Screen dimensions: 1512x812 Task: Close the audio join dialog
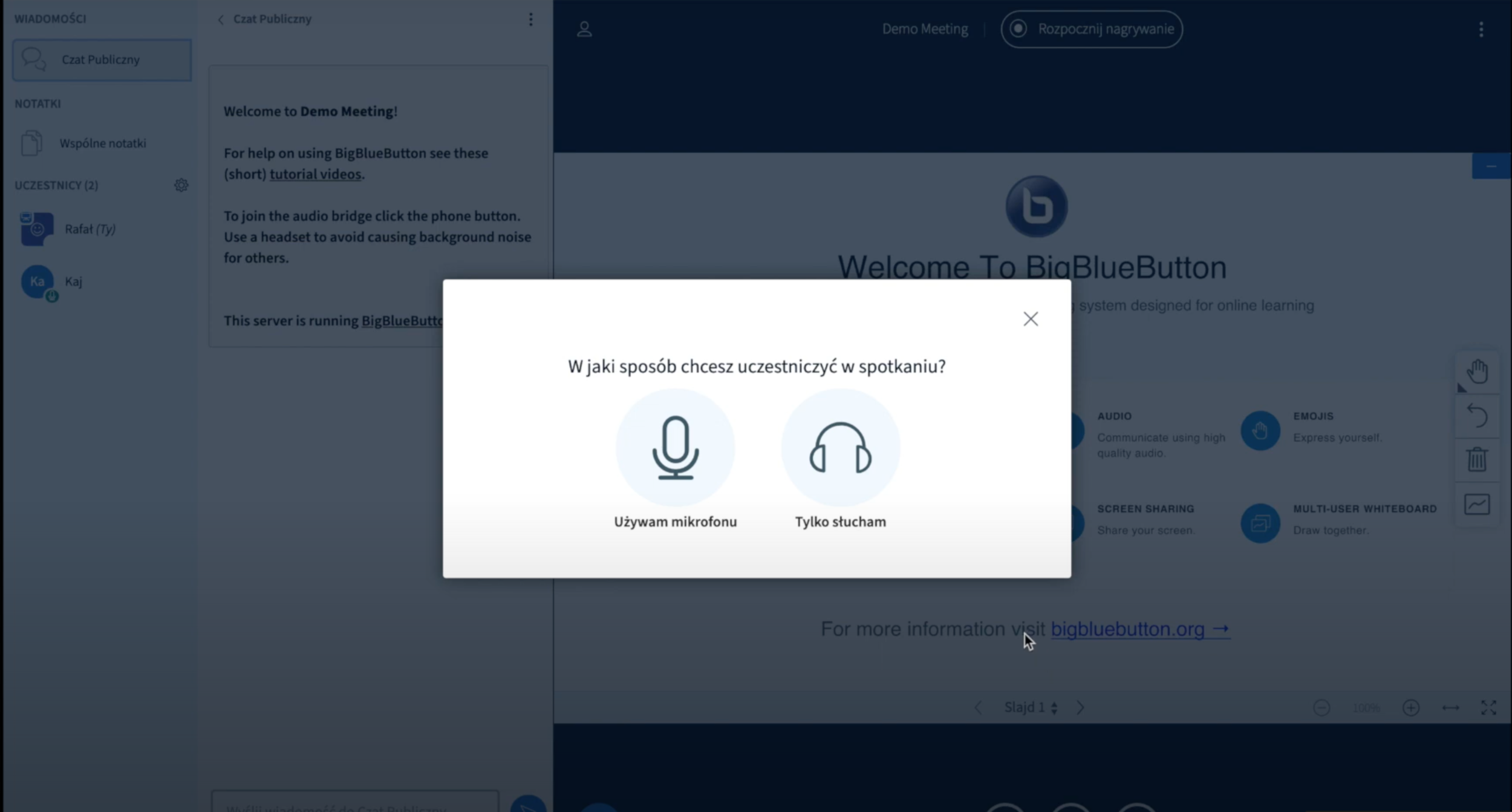(1031, 319)
